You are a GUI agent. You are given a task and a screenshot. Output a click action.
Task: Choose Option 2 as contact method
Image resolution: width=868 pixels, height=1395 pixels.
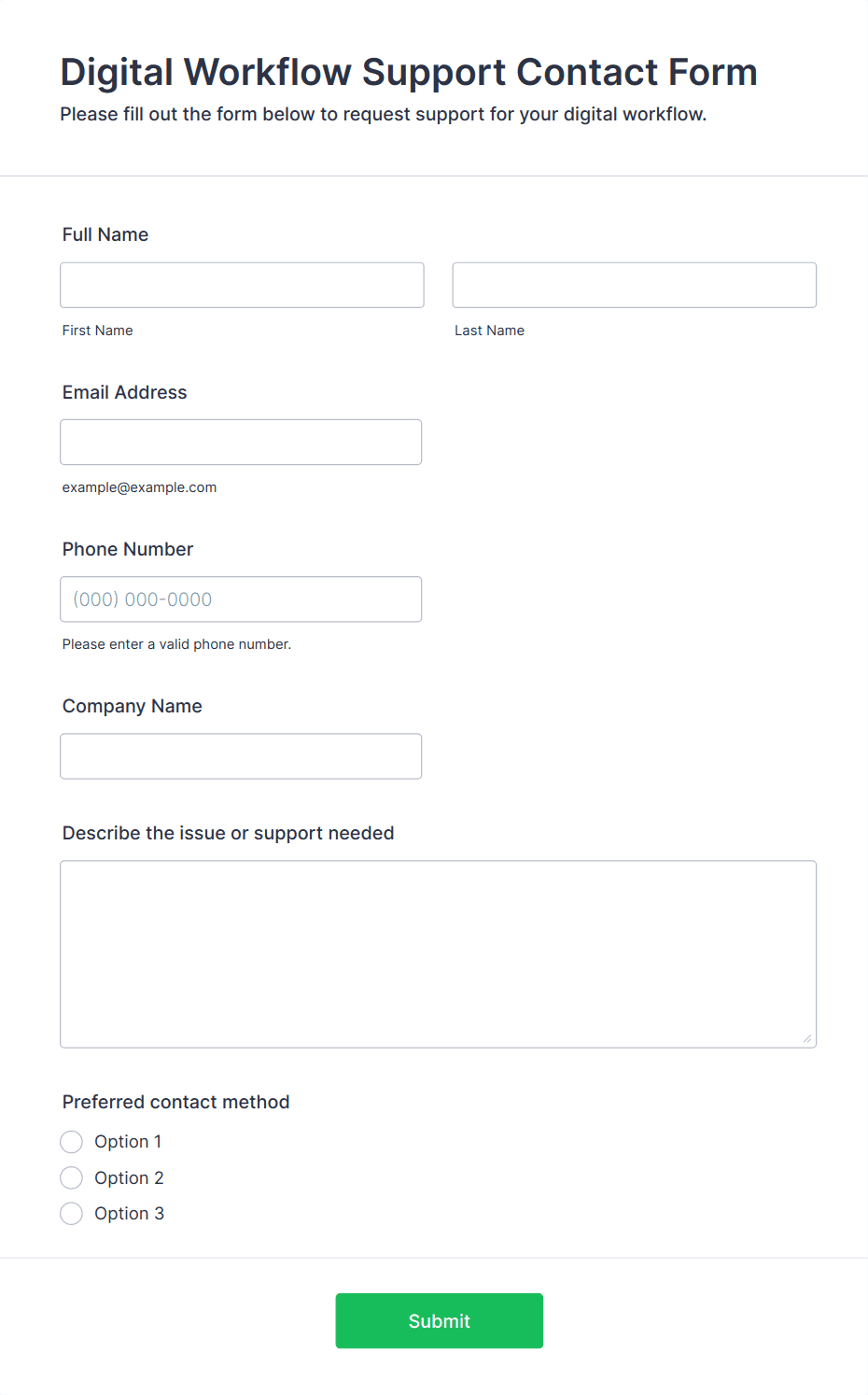(72, 1178)
